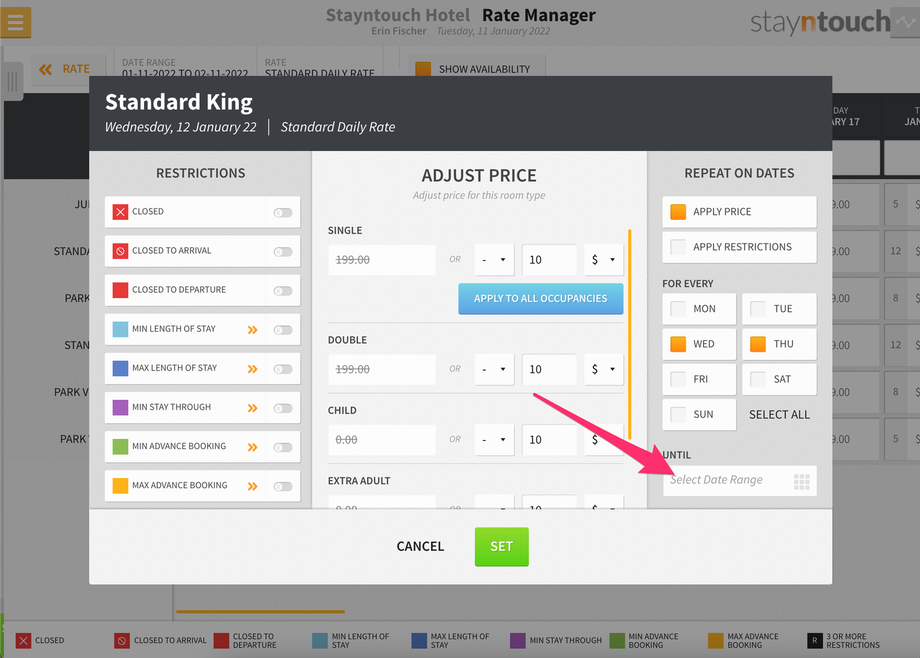The height and width of the screenshot is (658, 920).
Task: Check the SUN day checkbox
Action: 678,414
